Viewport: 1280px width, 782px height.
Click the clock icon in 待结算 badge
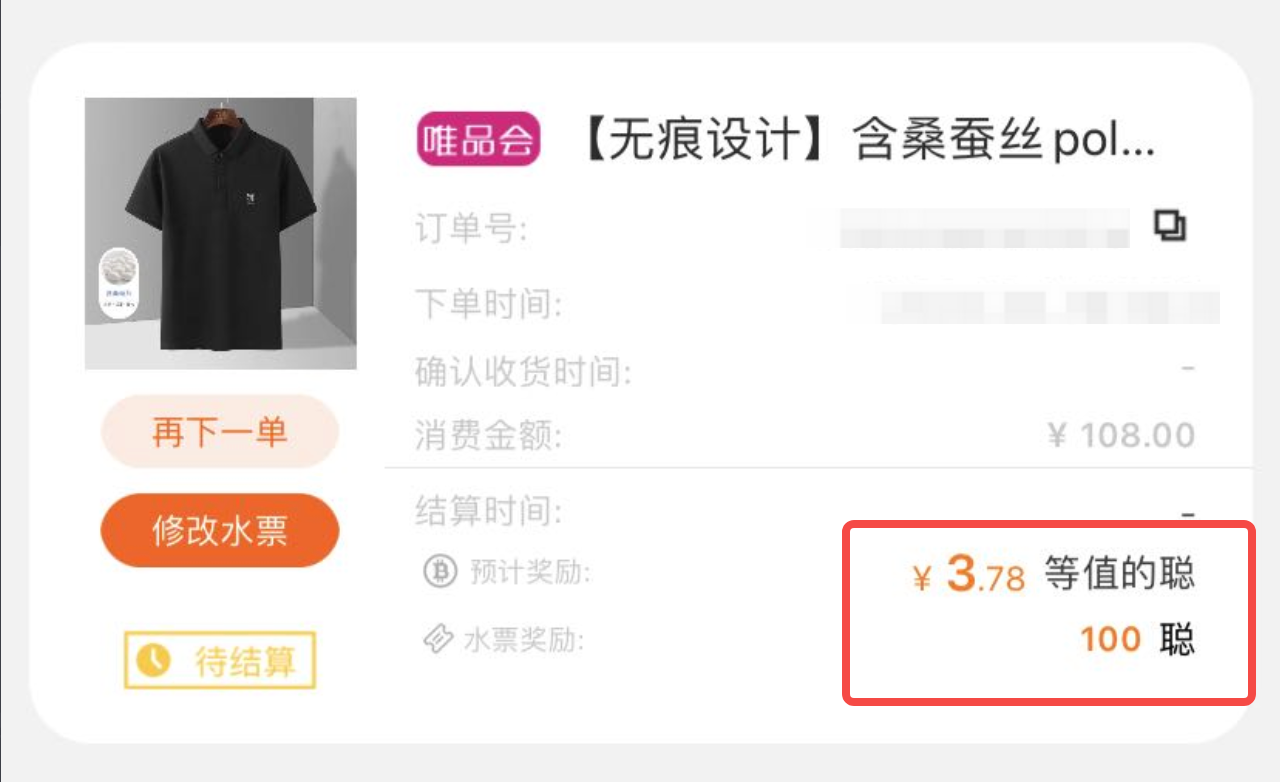pyautogui.click(x=153, y=661)
